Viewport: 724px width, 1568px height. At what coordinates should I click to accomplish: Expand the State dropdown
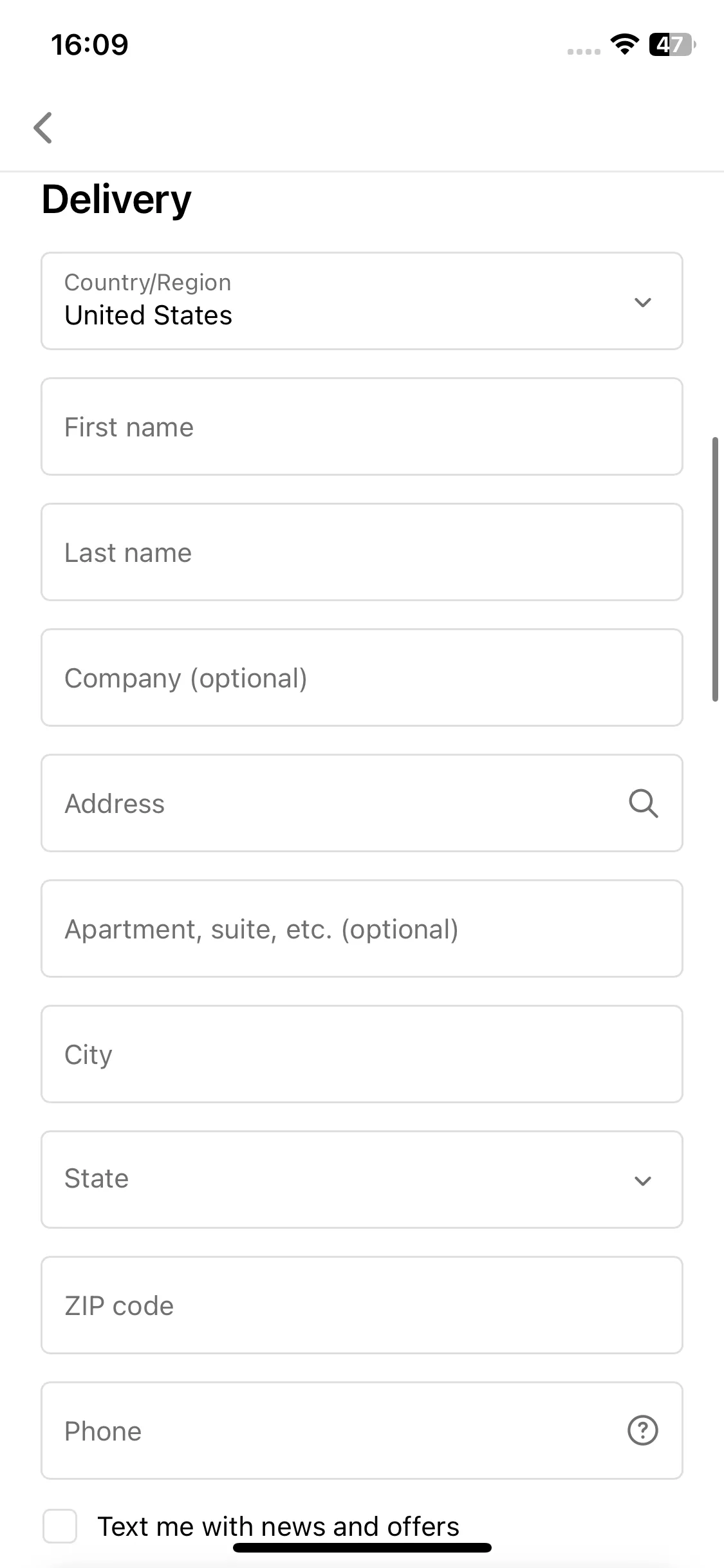tap(362, 1179)
